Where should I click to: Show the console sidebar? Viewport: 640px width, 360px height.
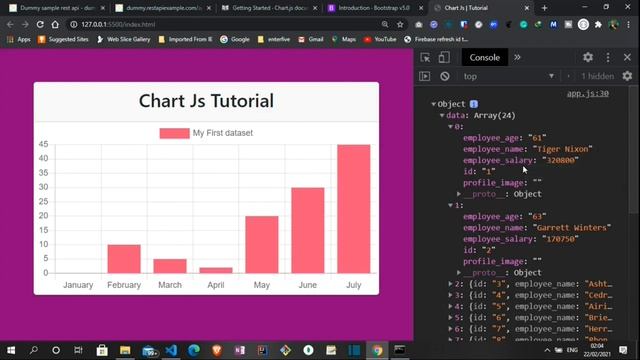pos(424,76)
